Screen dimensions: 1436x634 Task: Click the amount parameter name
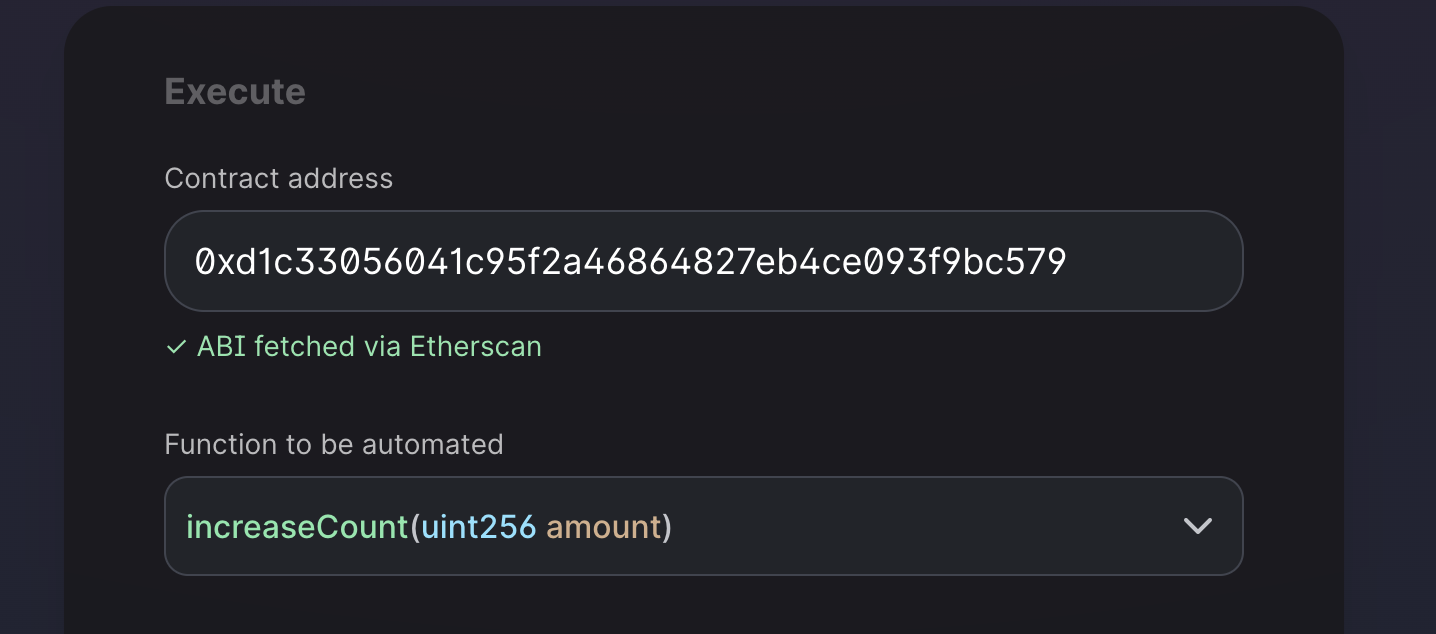tap(604, 526)
